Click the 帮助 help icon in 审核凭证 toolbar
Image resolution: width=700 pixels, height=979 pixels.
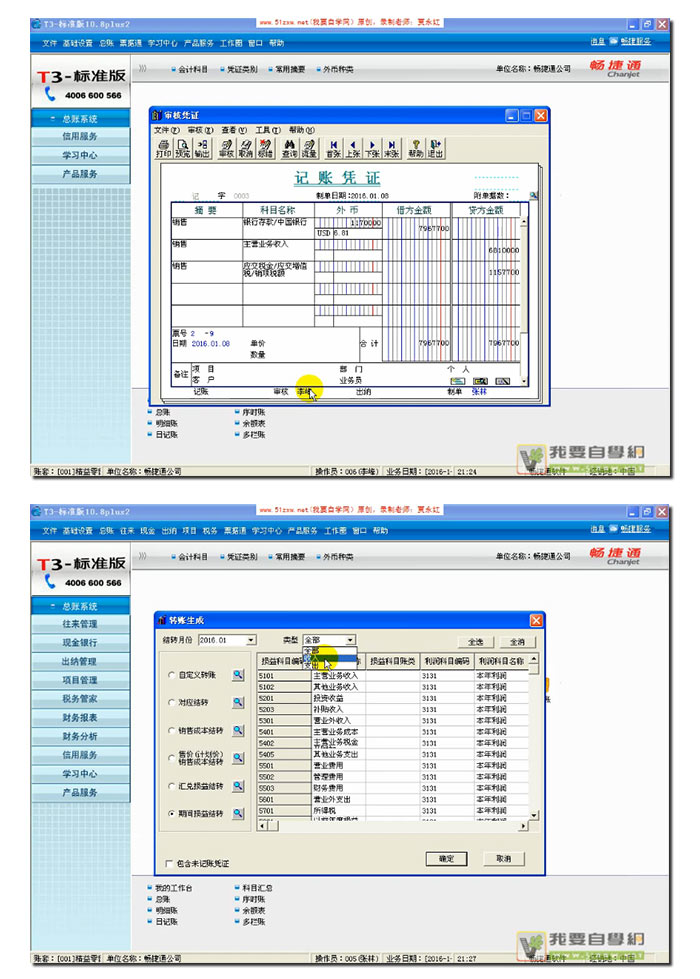click(416, 149)
